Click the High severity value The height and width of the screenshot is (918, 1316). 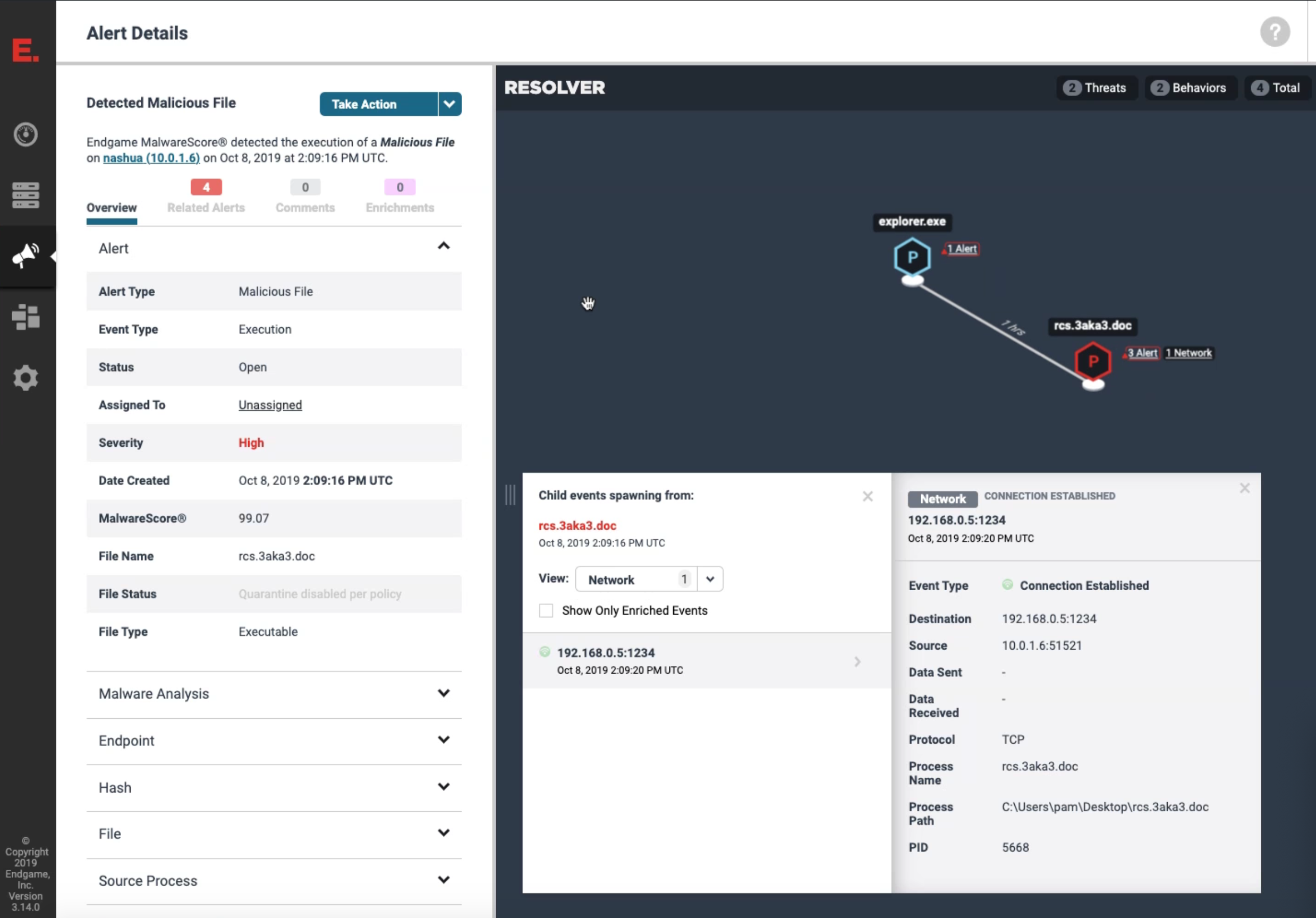251,443
